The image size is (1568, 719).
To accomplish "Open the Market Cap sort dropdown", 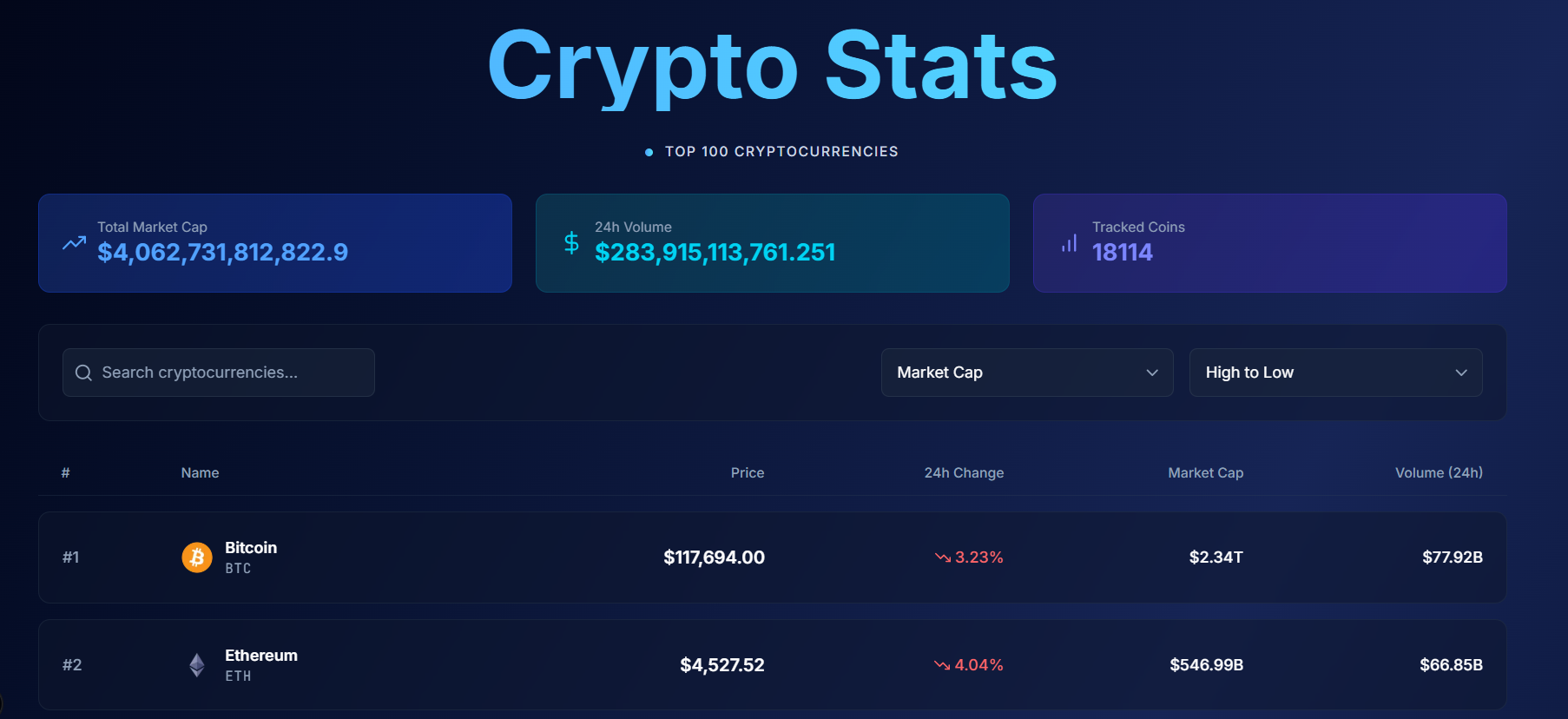I will pyautogui.click(x=1026, y=373).
